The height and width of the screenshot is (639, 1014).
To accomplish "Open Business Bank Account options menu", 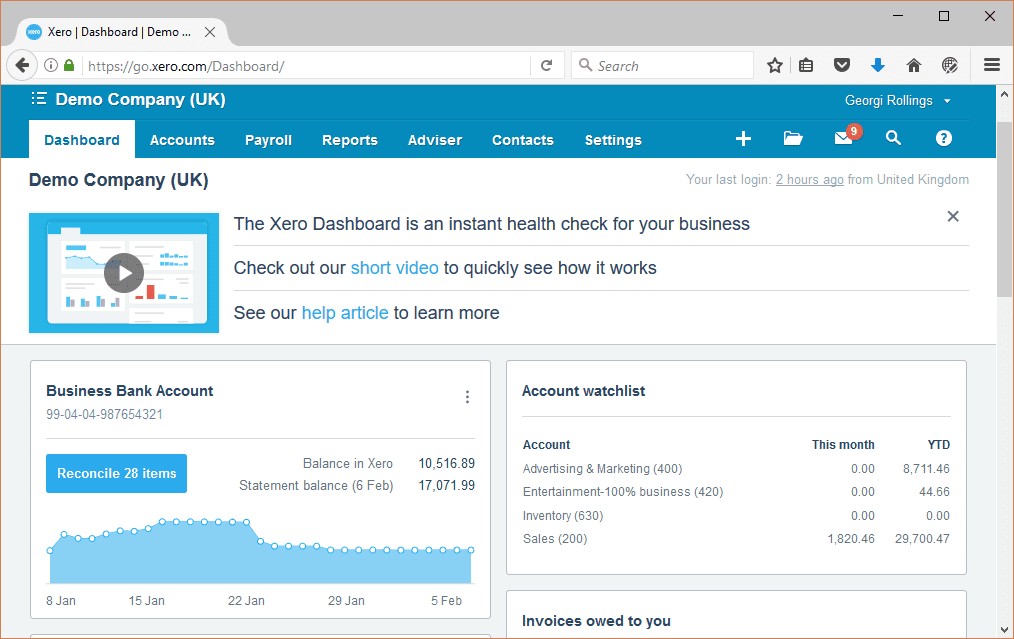I will coord(467,397).
